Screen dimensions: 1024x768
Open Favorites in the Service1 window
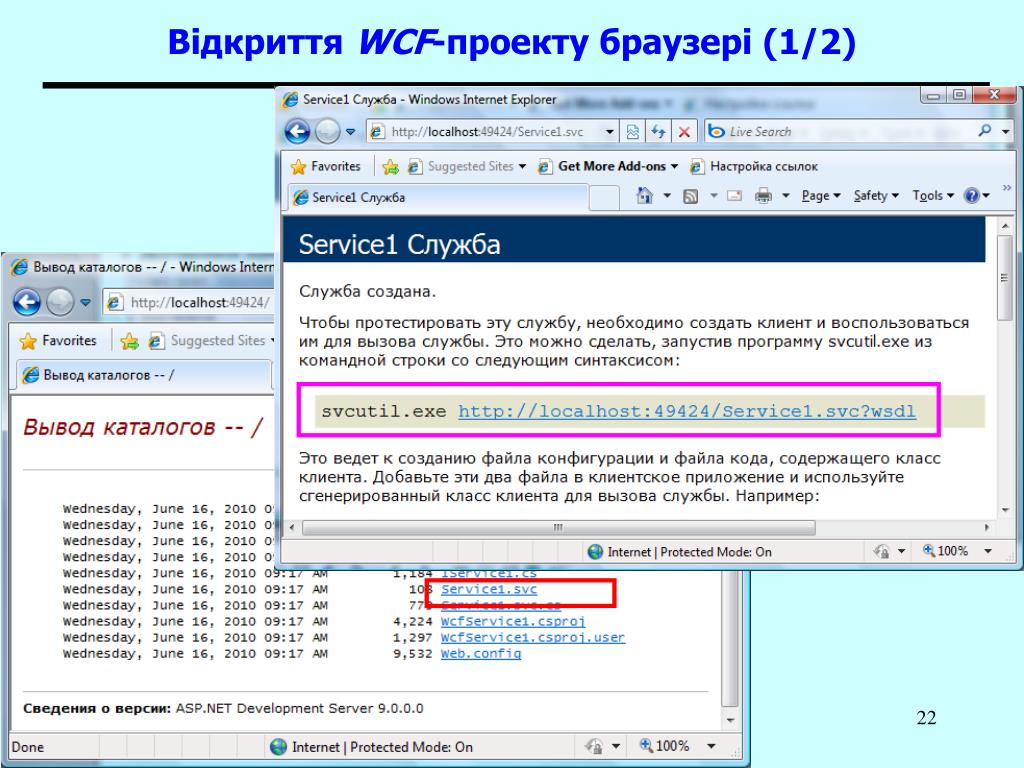pyautogui.click(x=326, y=166)
